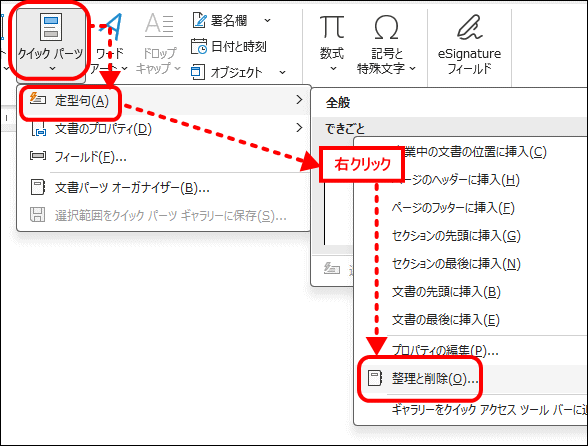Click the 全般 category header
The height and width of the screenshot is (446, 588).
(x=338, y=102)
